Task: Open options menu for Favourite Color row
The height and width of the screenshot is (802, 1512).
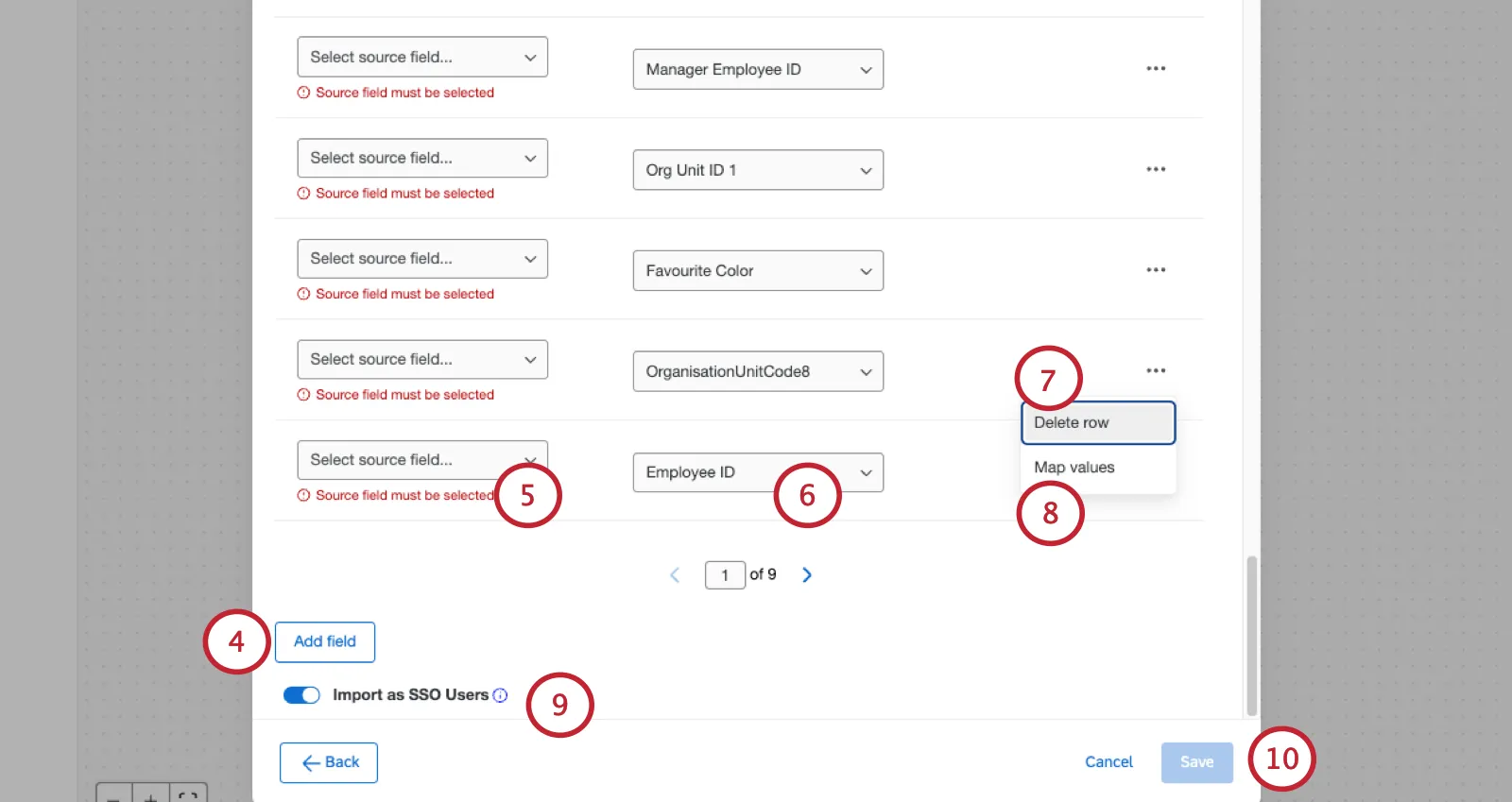Action: pos(1156,270)
